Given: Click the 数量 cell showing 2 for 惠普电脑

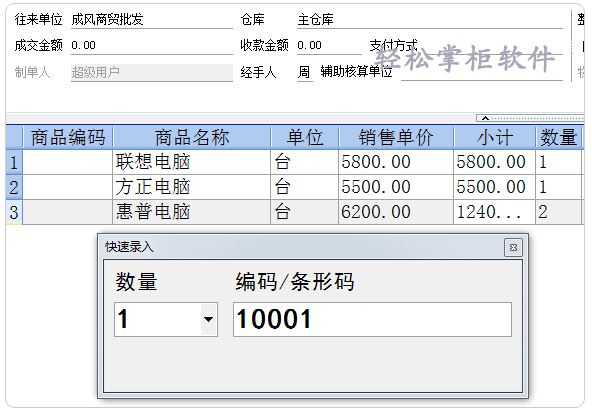Looking at the screenshot, I should tap(558, 212).
